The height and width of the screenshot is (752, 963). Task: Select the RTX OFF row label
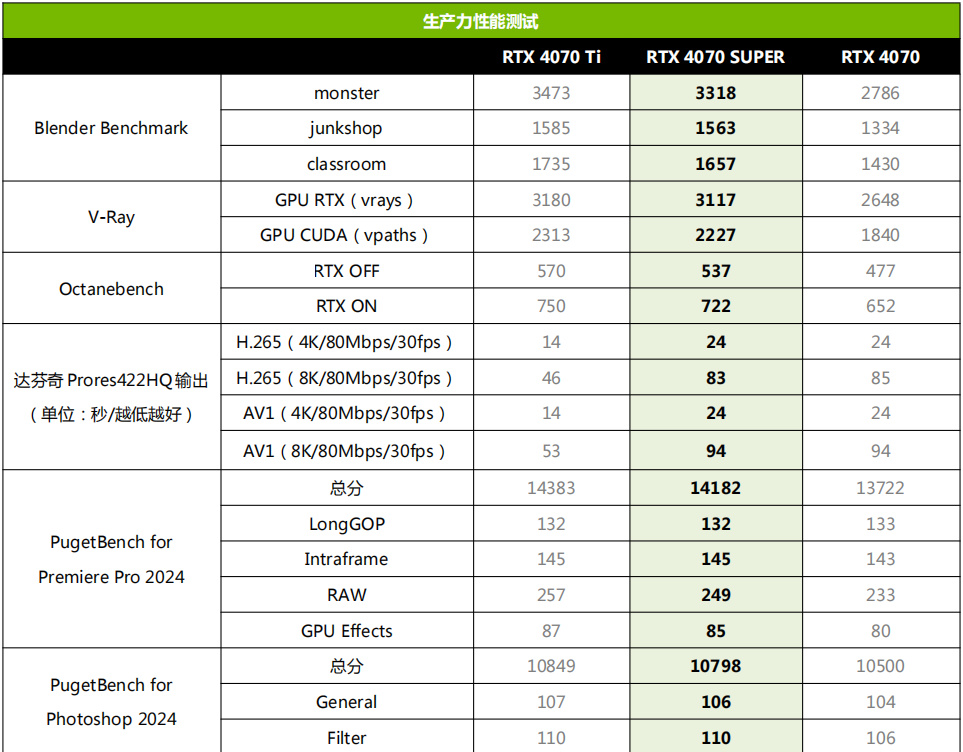(x=346, y=271)
